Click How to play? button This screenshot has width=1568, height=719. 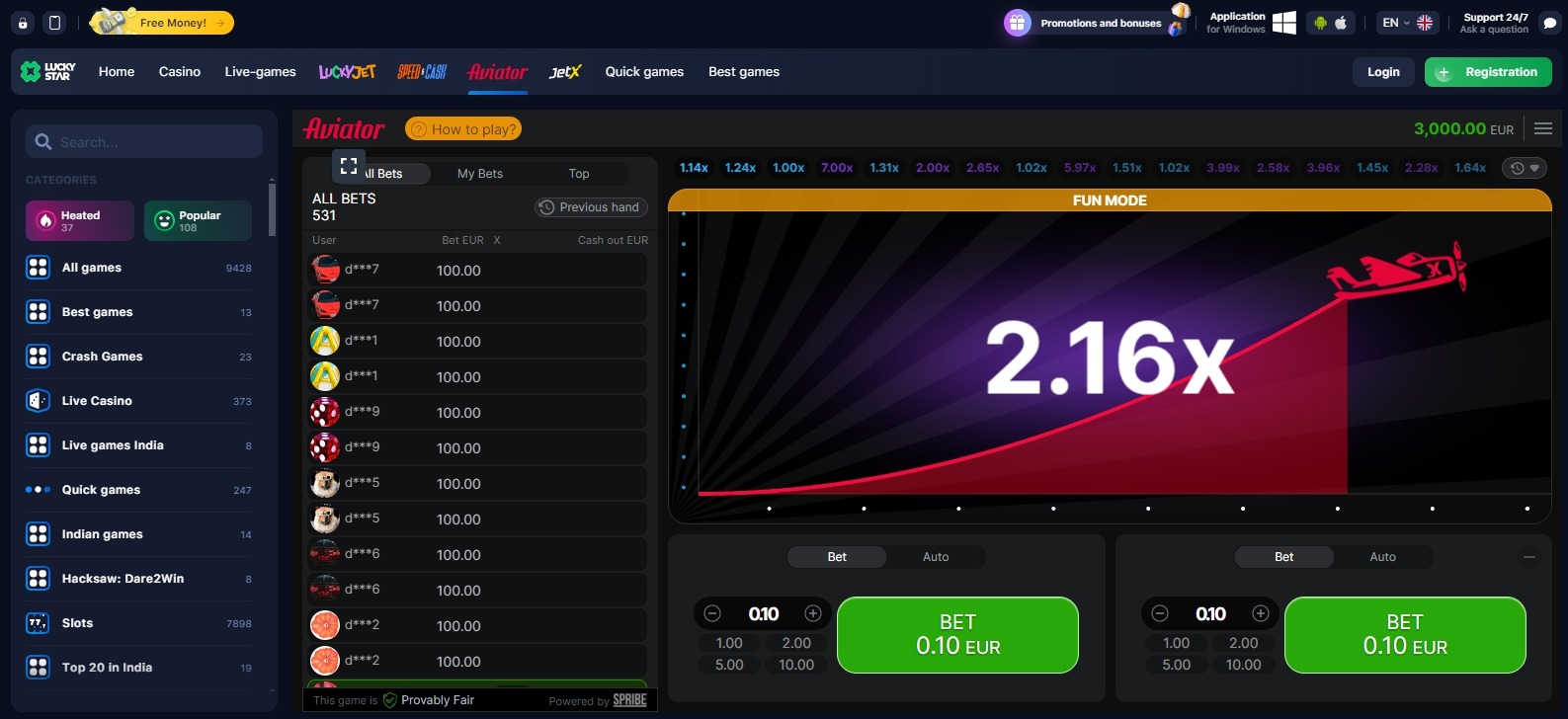463,128
